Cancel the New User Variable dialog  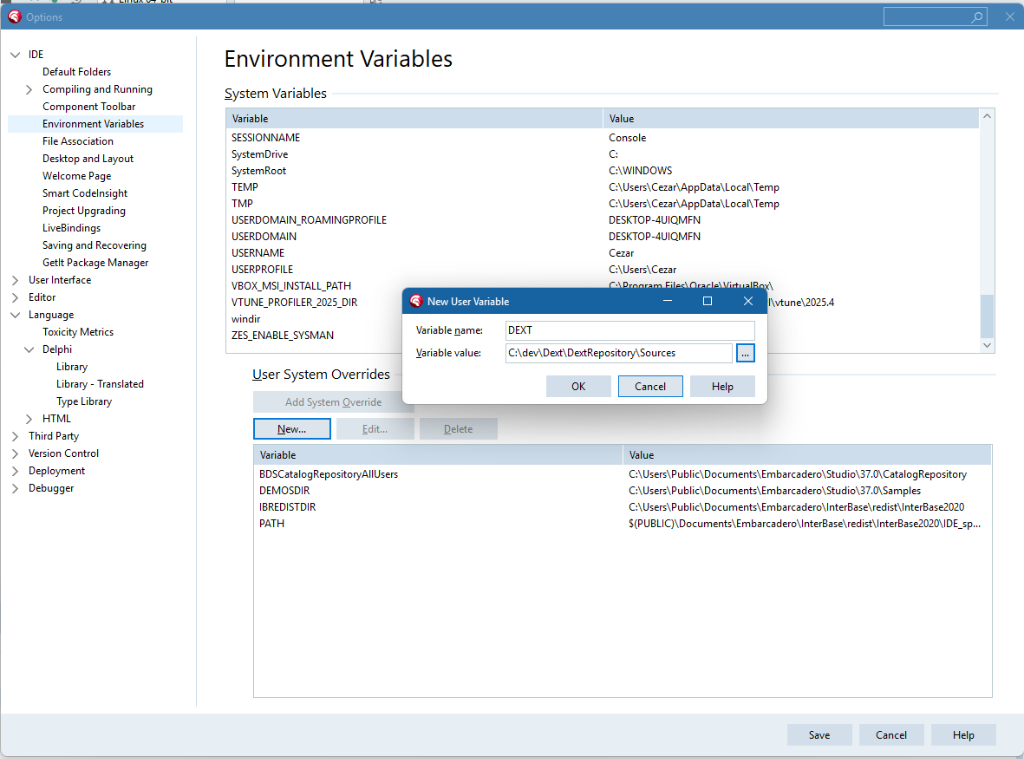650,386
